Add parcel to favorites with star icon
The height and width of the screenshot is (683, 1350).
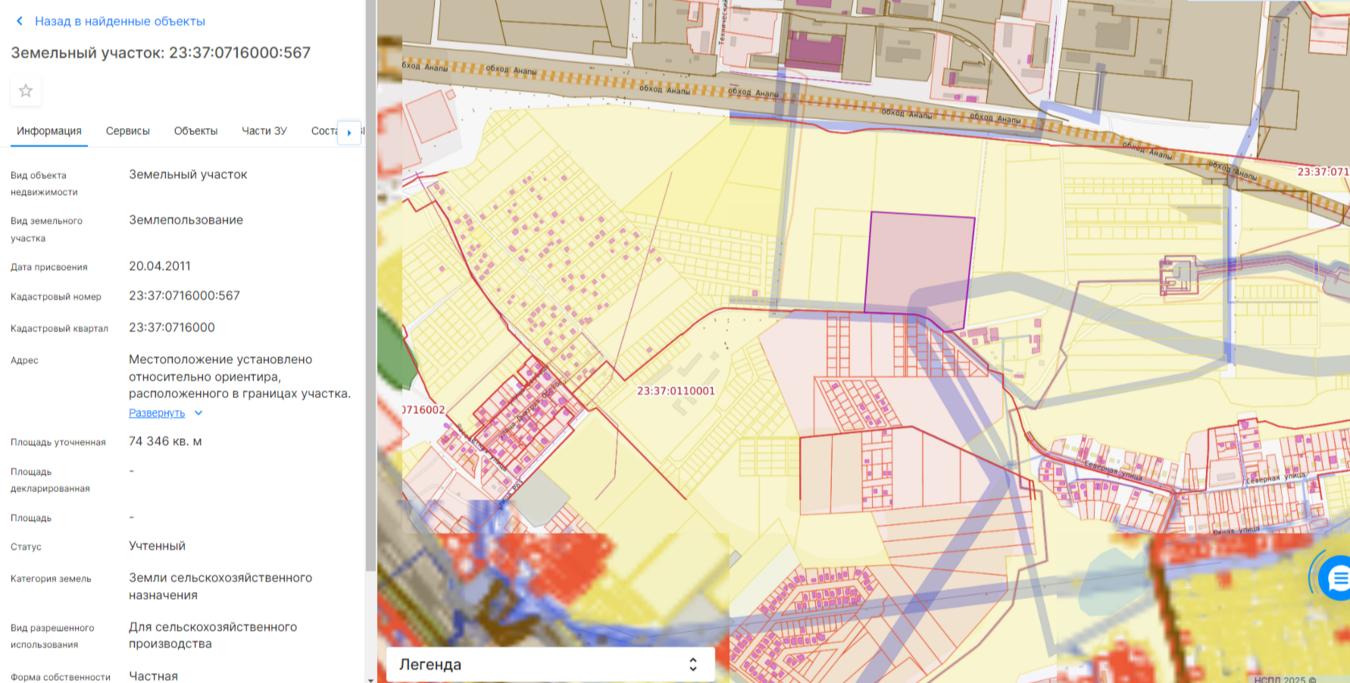tap(26, 91)
